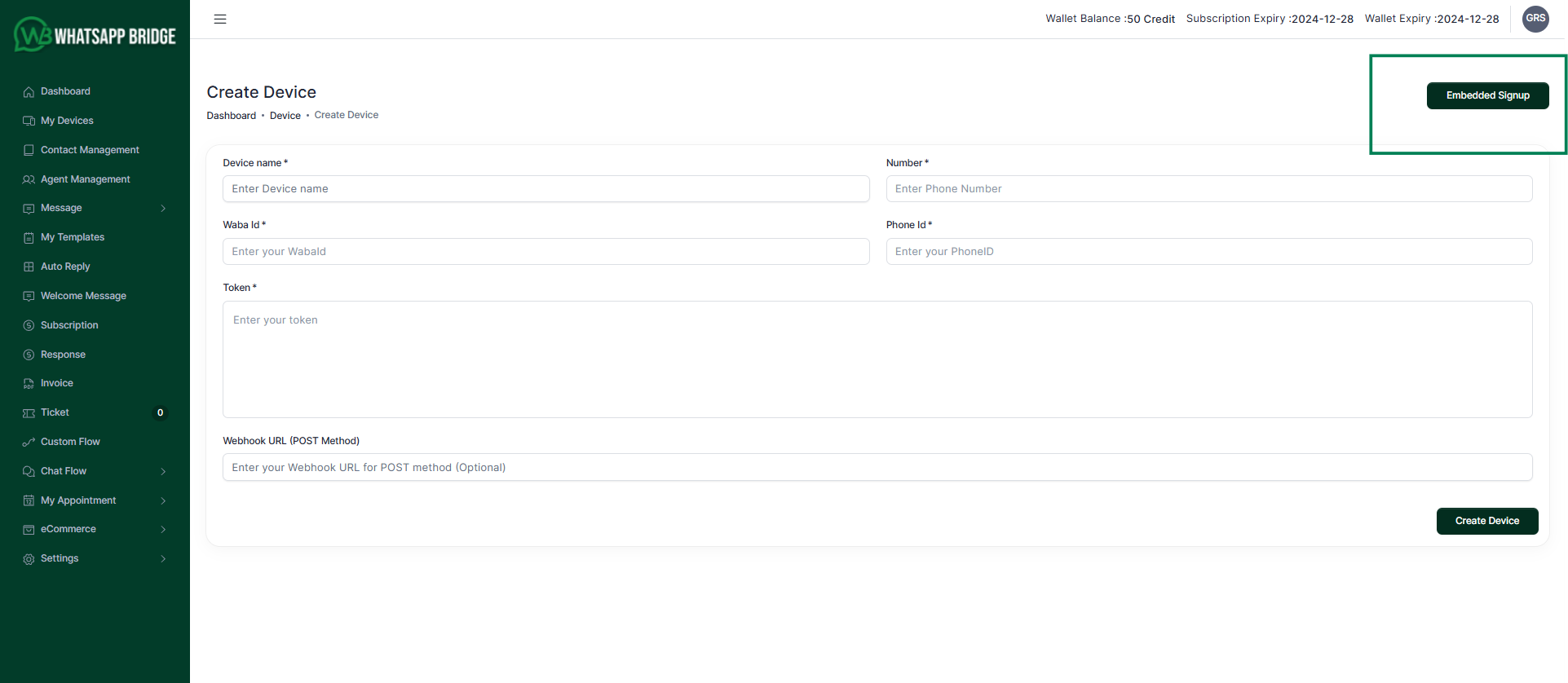Focus the Webhook URL field
This screenshot has height=683, width=1568.
tap(877, 467)
